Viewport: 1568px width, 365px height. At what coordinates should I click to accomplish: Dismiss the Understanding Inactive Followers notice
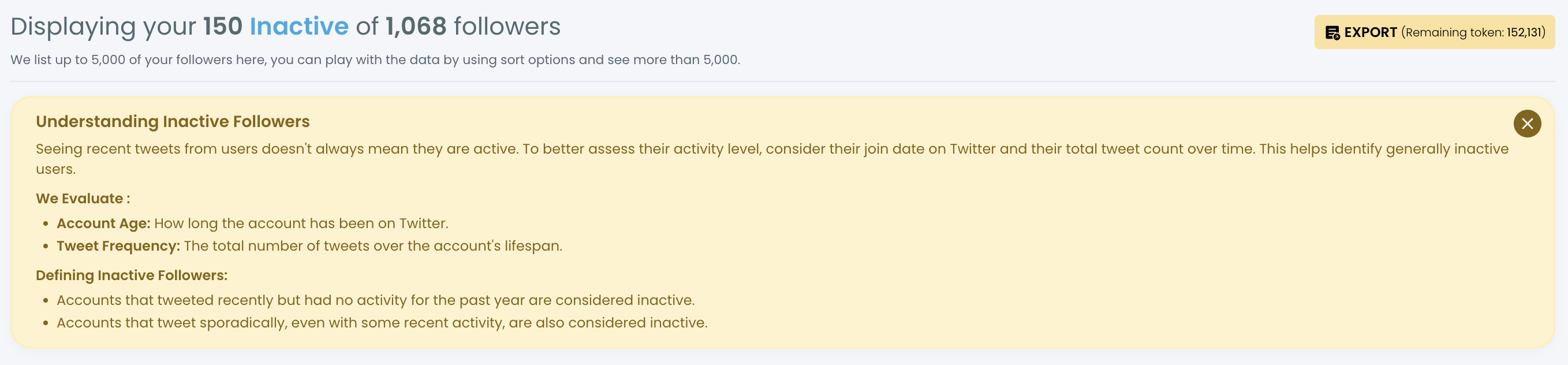(x=1527, y=124)
